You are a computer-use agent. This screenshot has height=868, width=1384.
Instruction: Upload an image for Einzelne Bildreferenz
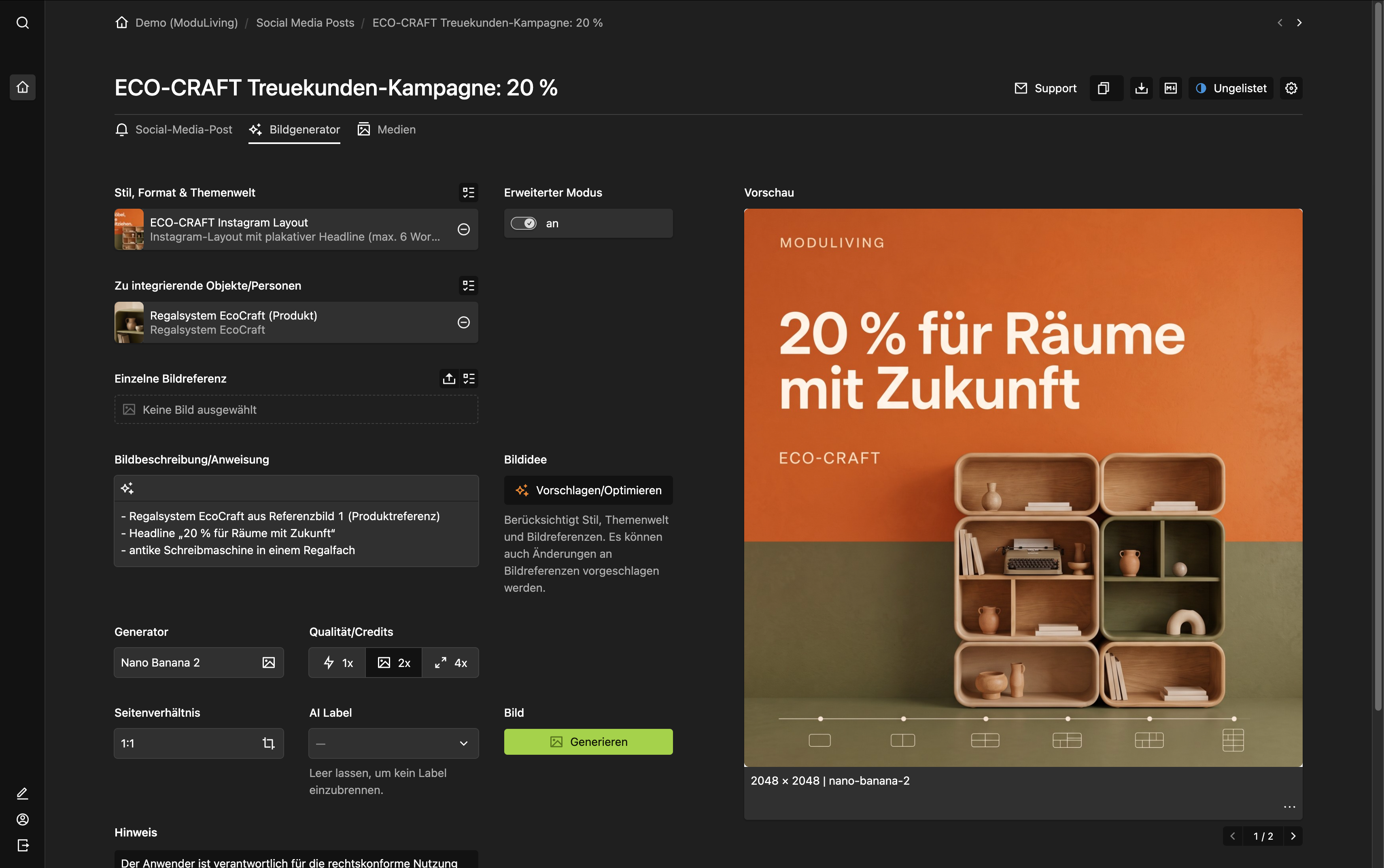click(449, 378)
